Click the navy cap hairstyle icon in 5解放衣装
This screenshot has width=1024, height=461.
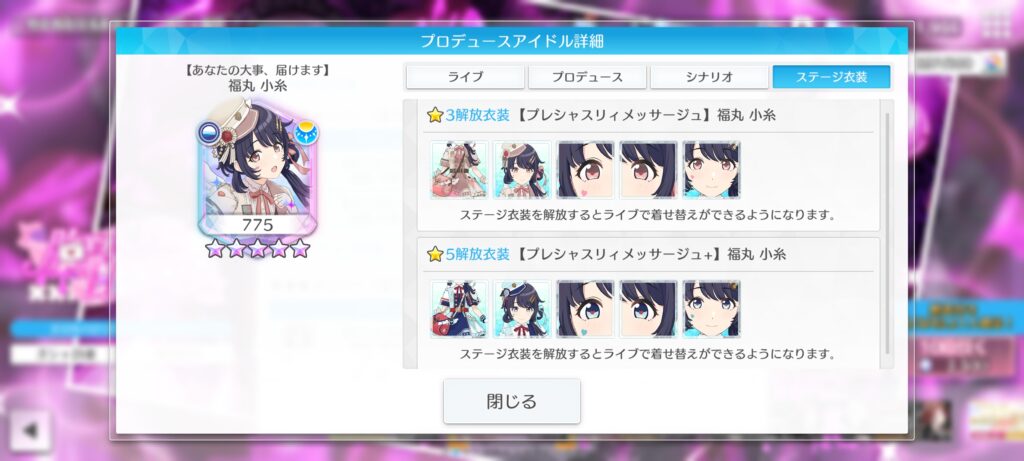pyautogui.click(x=522, y=309)
